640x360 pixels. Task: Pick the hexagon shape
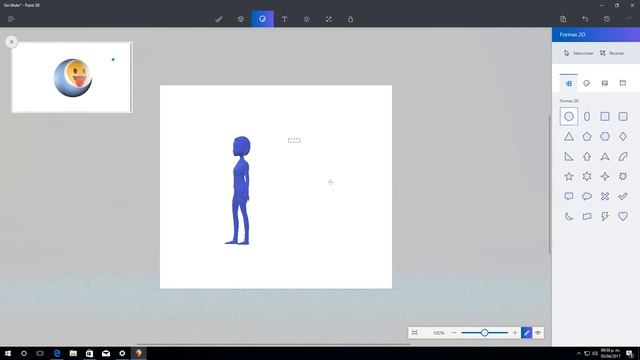pos(605,136)
